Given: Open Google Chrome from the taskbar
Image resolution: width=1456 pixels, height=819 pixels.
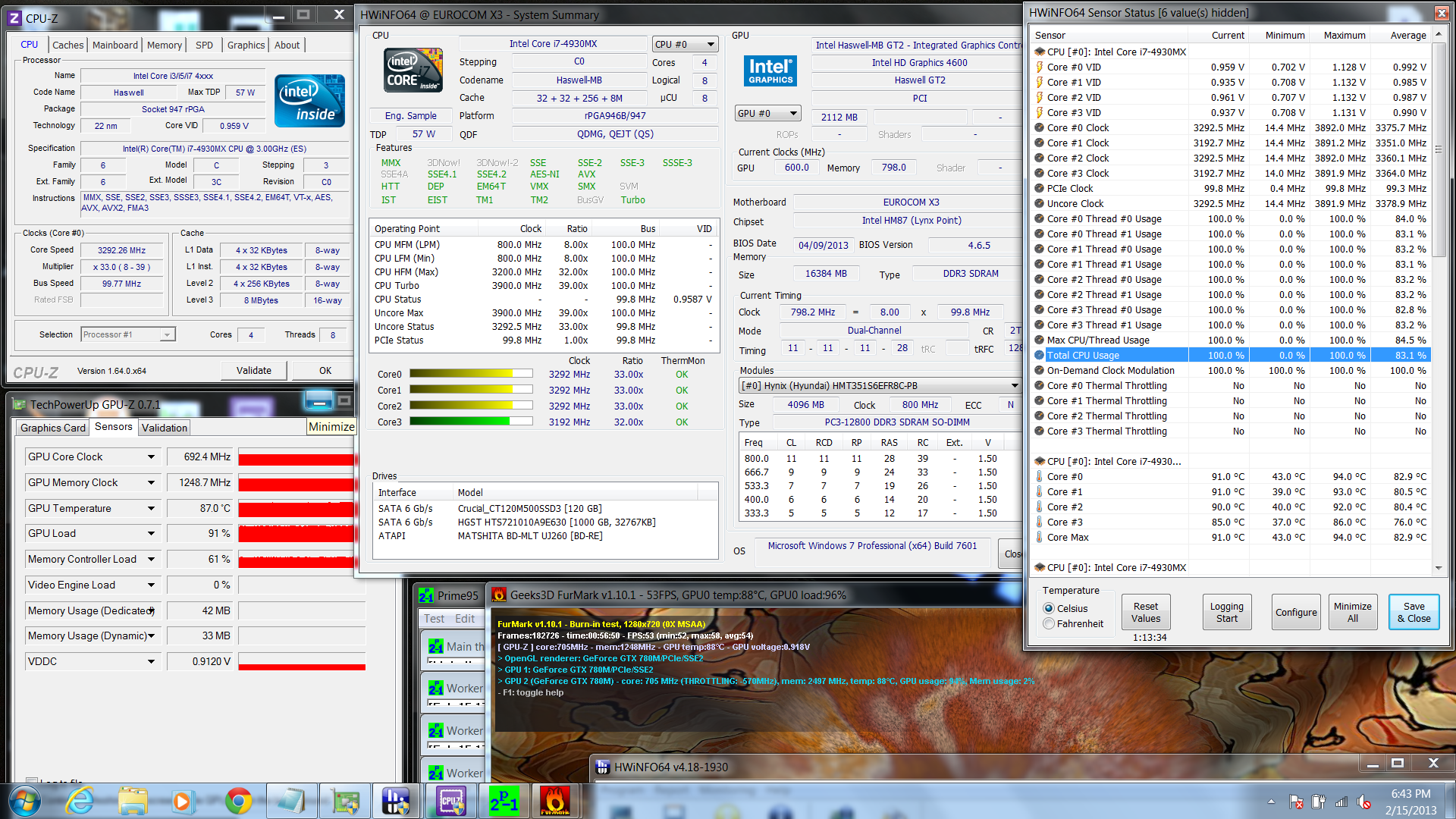Looking at the screenshot, I should (238, 801).
